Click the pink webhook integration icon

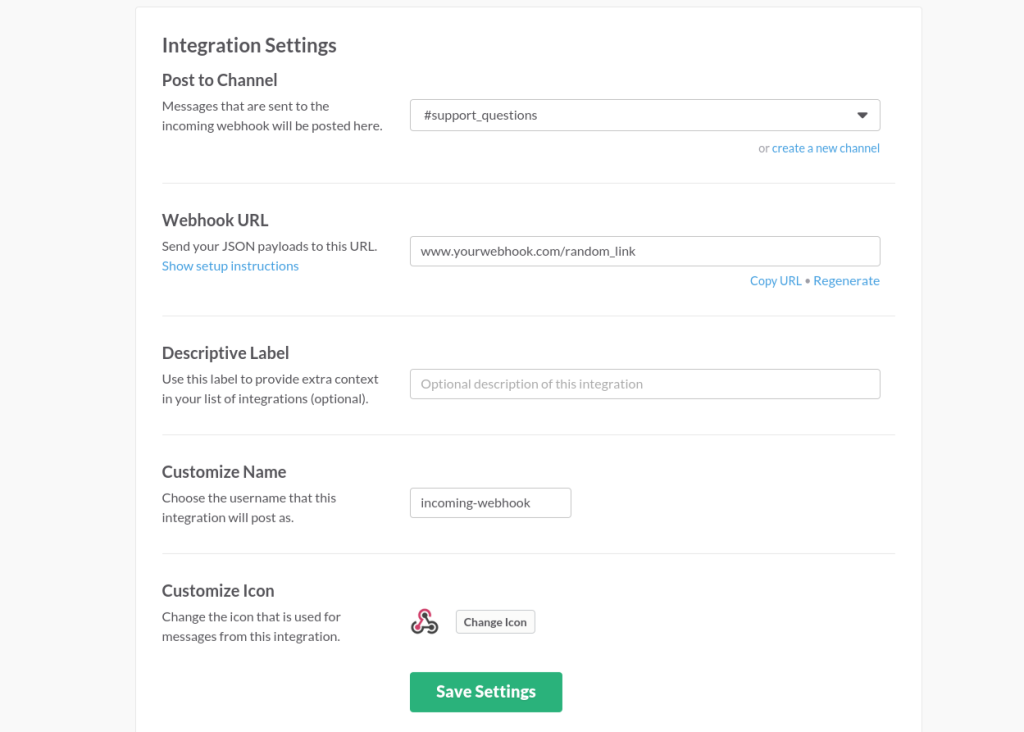tap(424, 621)
